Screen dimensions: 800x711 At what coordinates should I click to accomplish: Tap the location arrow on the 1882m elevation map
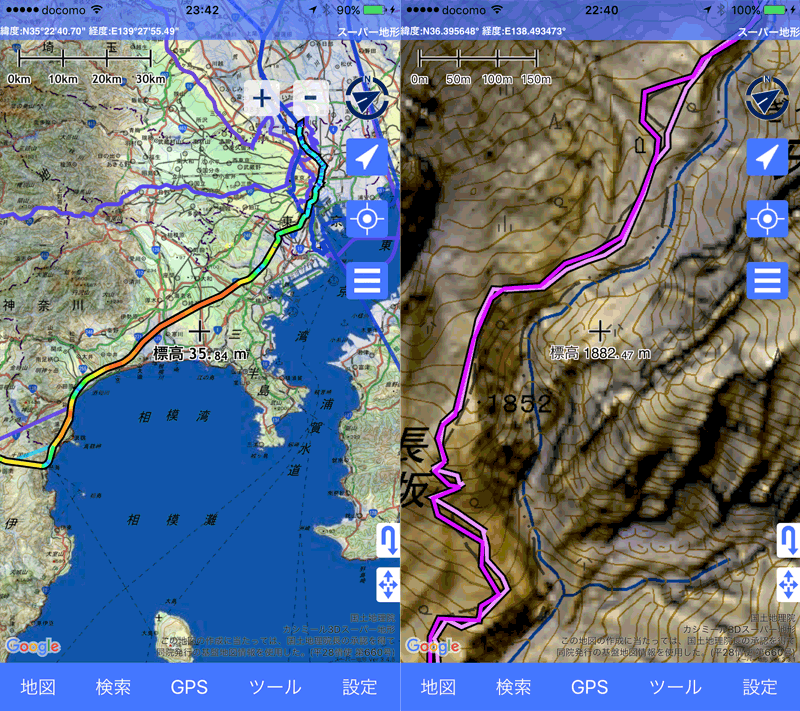tap(767, 157)
